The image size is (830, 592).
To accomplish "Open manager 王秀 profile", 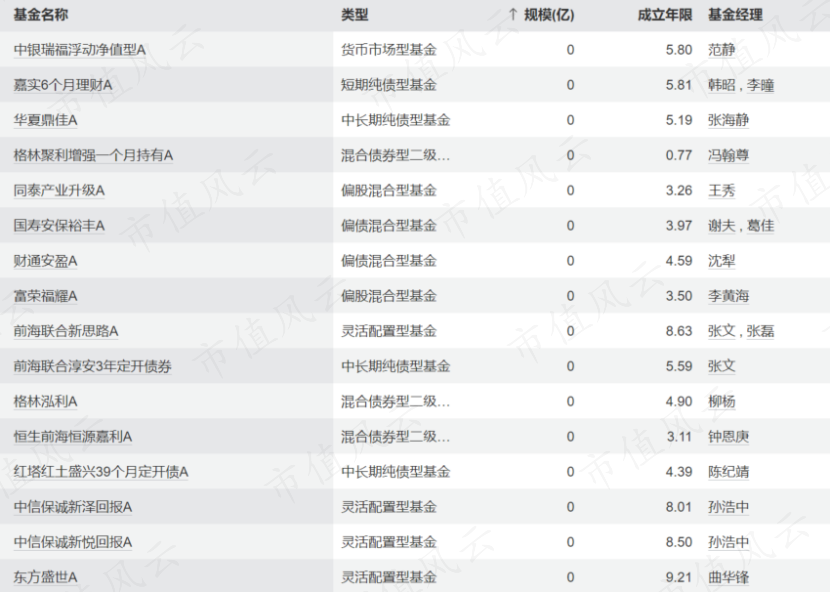I will pyautogui.click(x=721, y=191).
